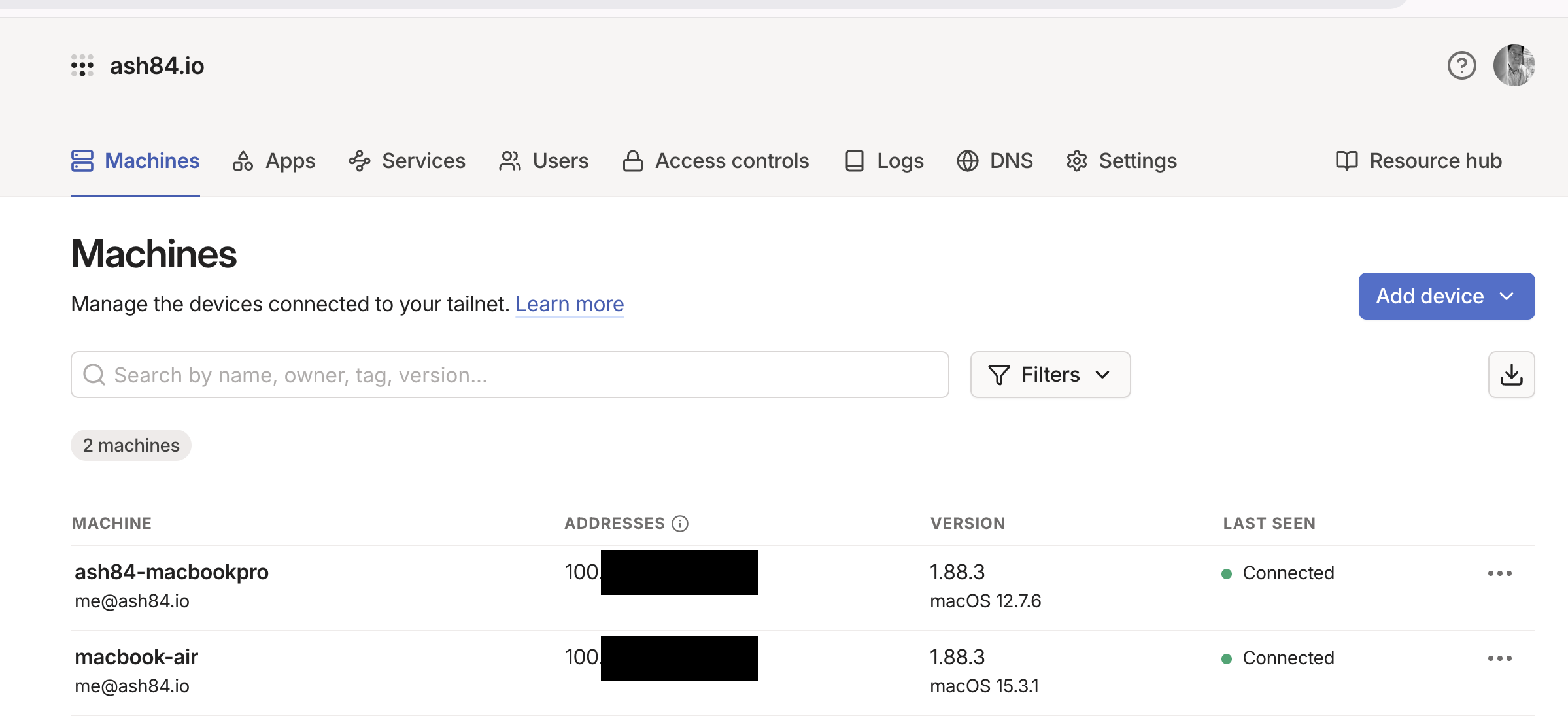This screenshot has height=727, width=1568.
Task: Click the search magnifier icon
Action: (94, 375)
